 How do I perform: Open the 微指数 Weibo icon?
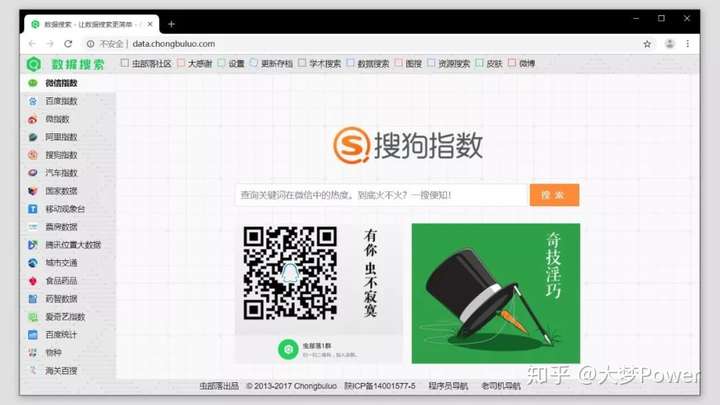(x=33, y=119)
